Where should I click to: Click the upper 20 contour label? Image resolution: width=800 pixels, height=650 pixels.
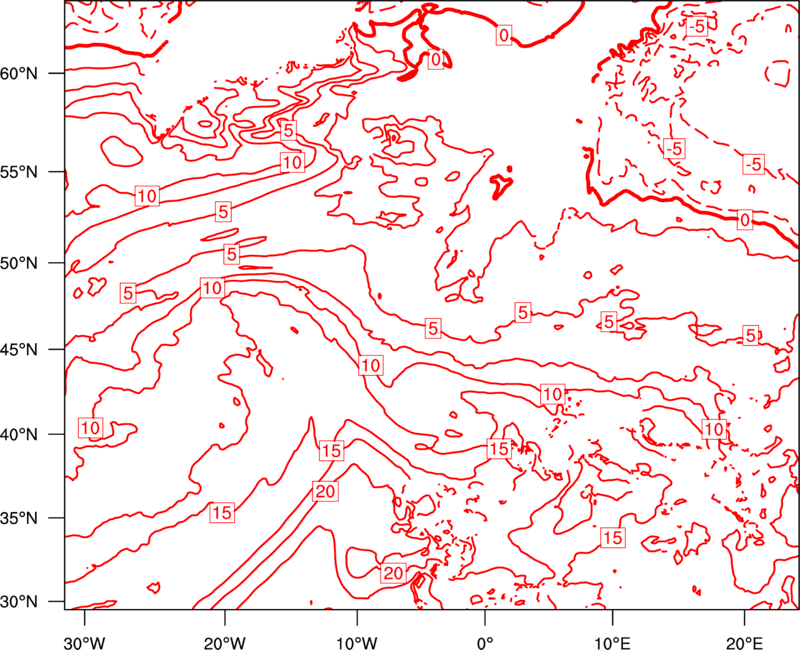pos(326,491)
